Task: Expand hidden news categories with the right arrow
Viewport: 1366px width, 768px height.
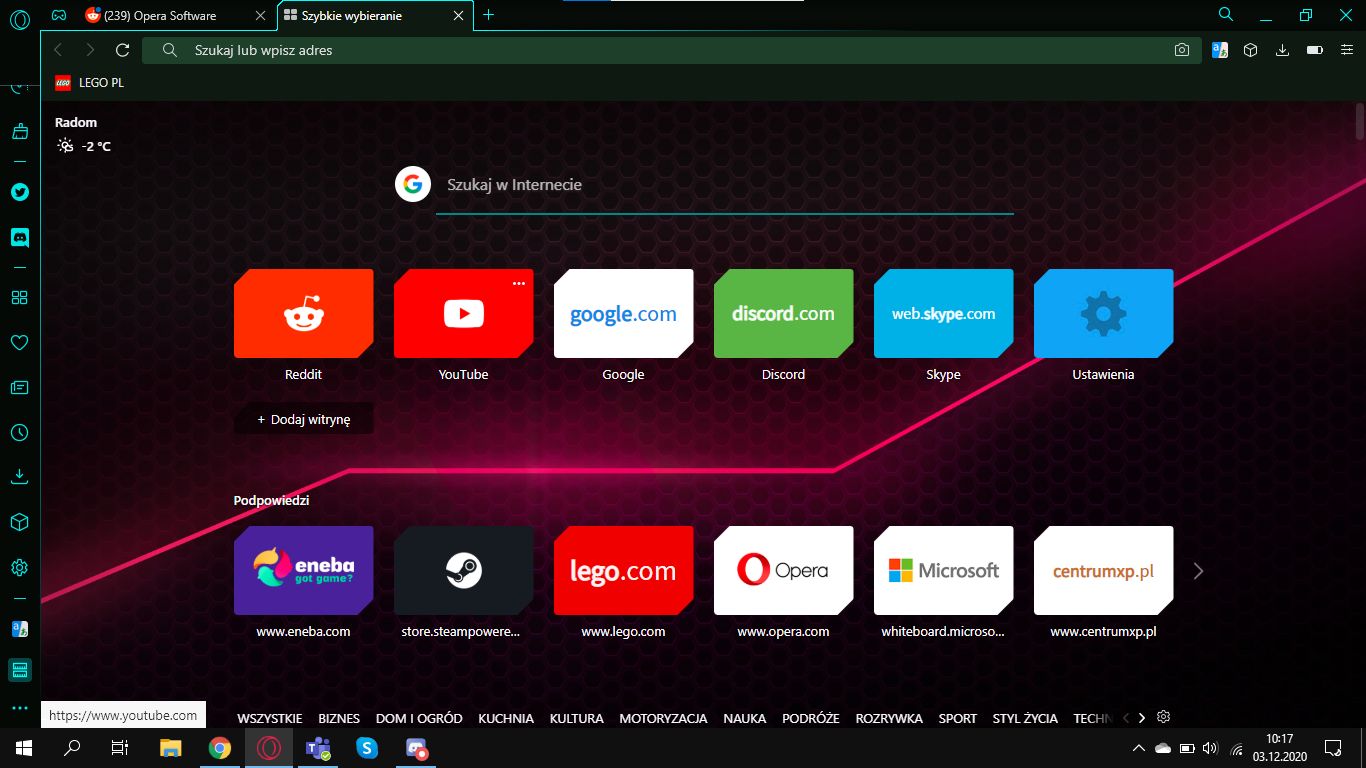Action: pyautogui.click(x=1140, y=717)
